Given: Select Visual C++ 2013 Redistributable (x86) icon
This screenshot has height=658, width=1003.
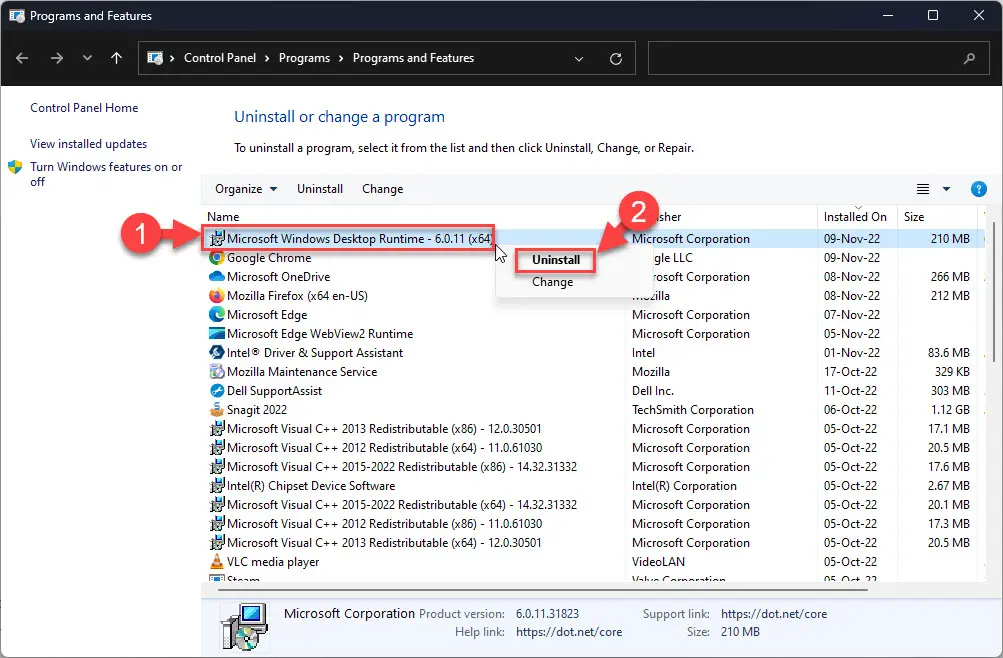Looking at the screenshot, I should point(217,428).
